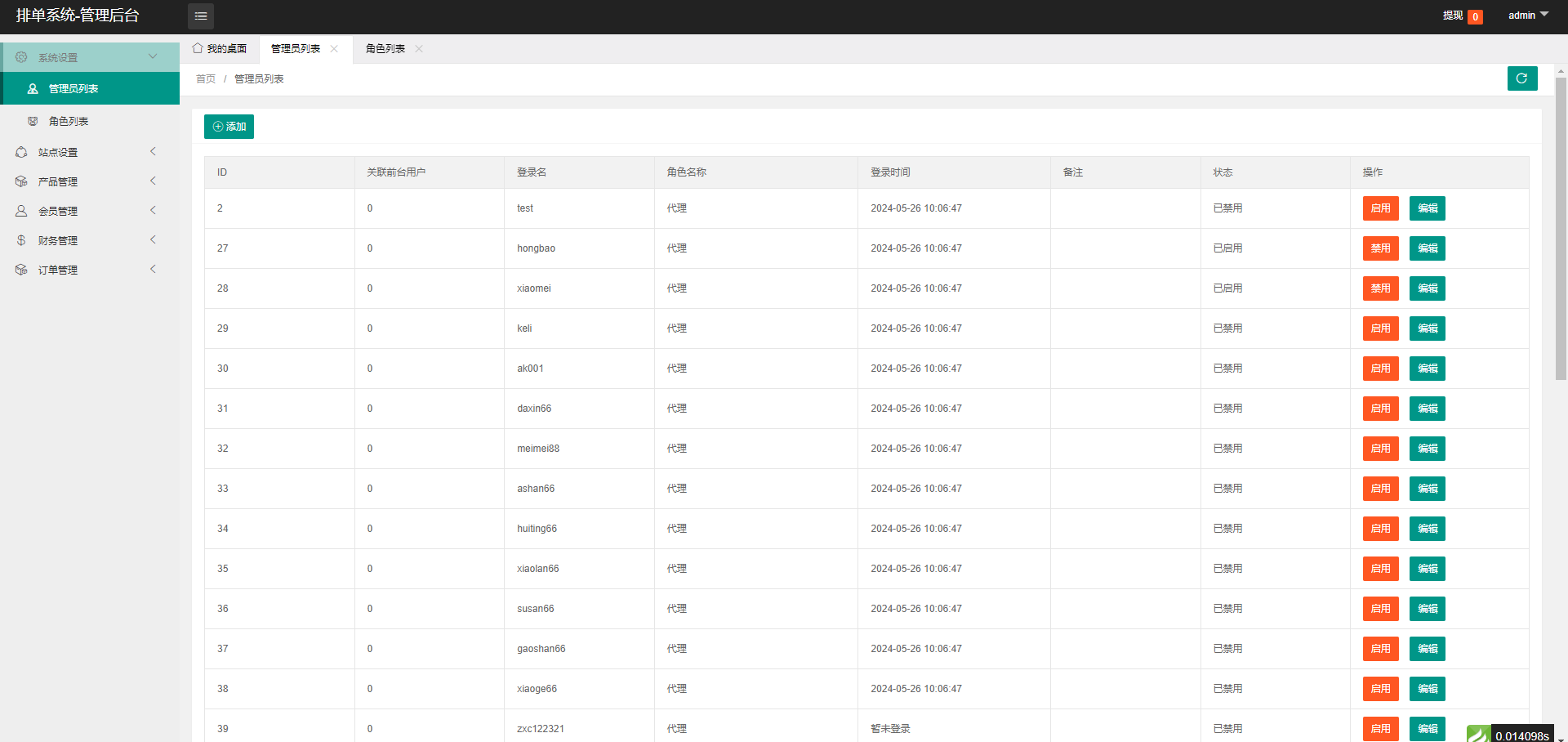Close the 管理员列表 tab
Image resolution: width=1568 pixels, height=742 pixels.
334,49
